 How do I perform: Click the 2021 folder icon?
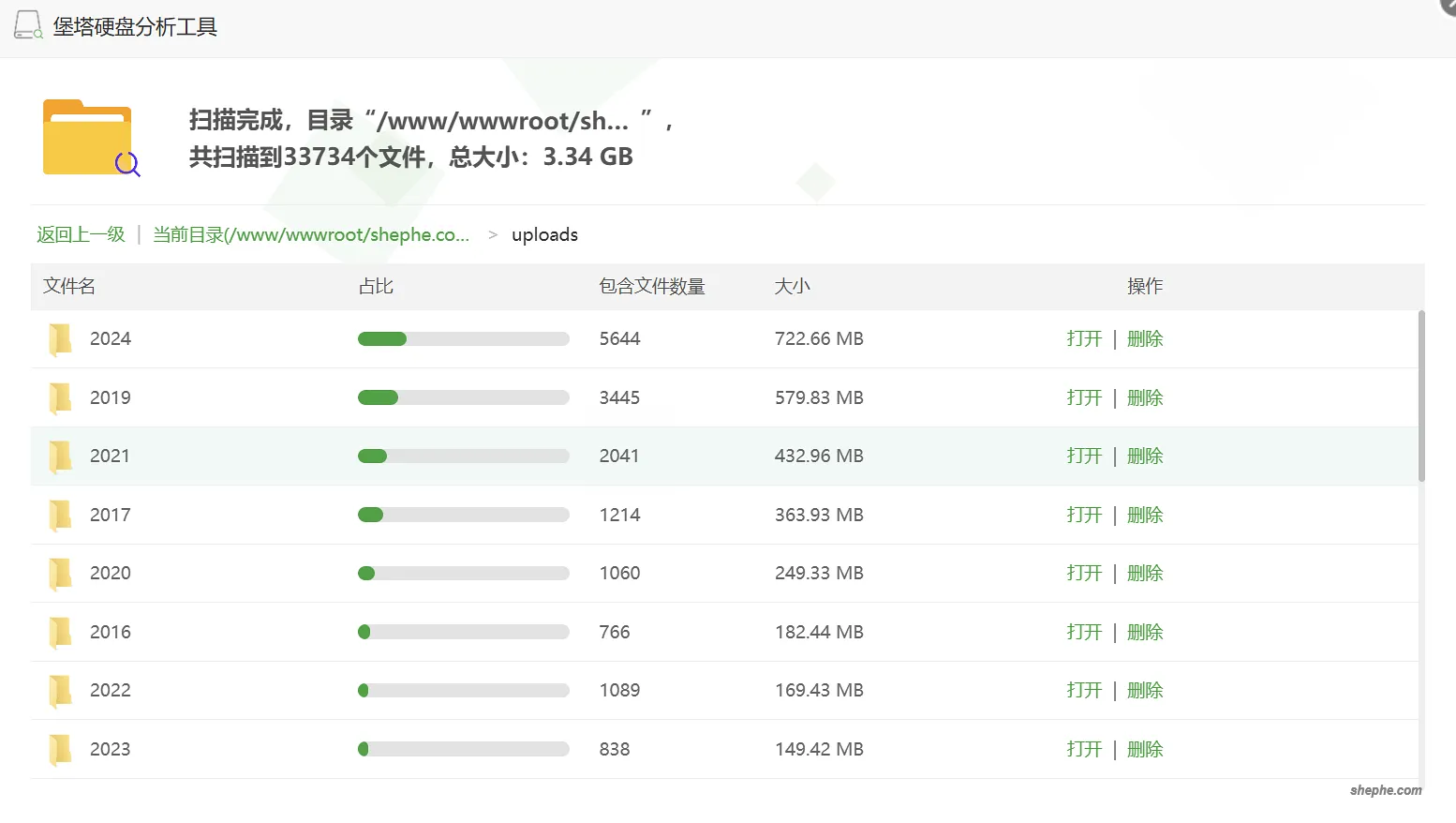[x=60, y=456]
